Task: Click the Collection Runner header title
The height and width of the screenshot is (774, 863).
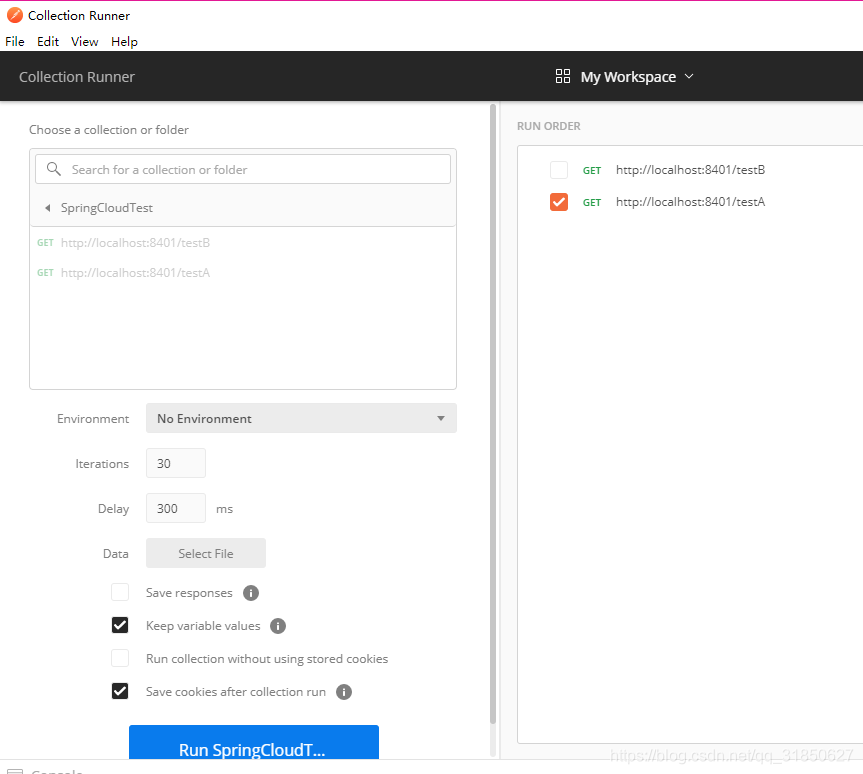Action: pos(77,77)
